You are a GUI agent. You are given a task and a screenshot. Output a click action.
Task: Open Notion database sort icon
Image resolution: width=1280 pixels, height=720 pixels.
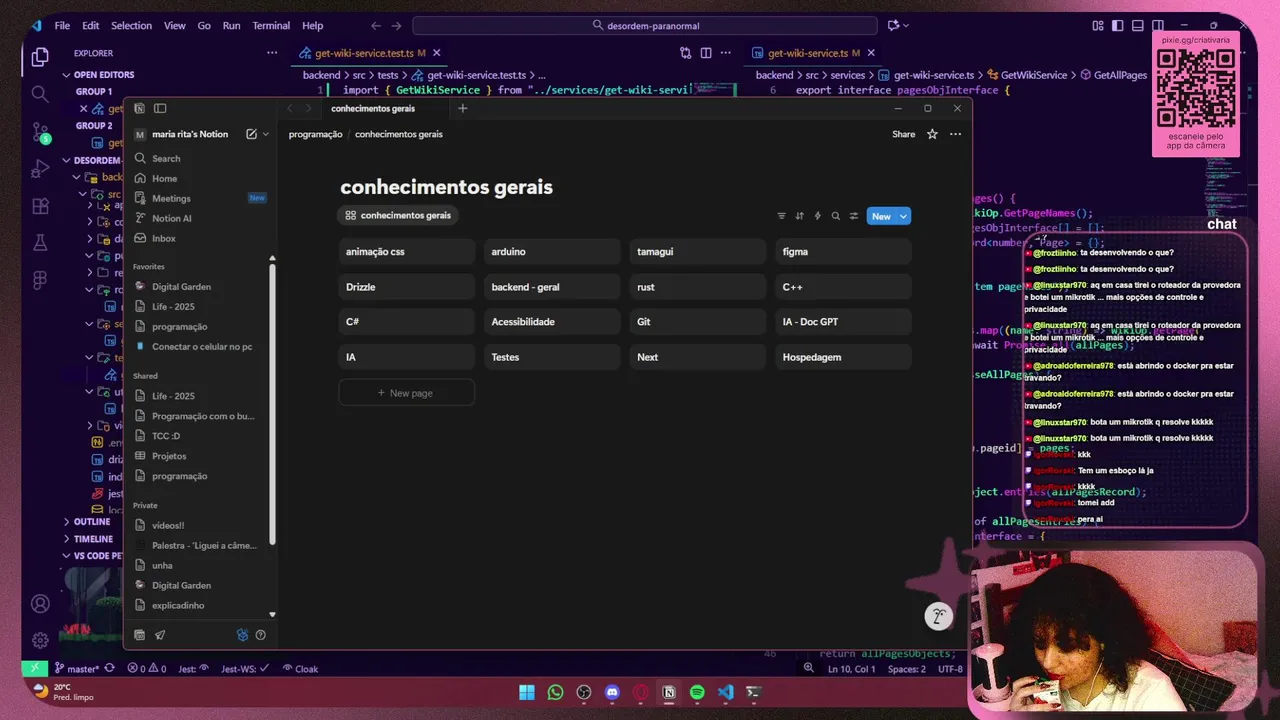[799, 216]
